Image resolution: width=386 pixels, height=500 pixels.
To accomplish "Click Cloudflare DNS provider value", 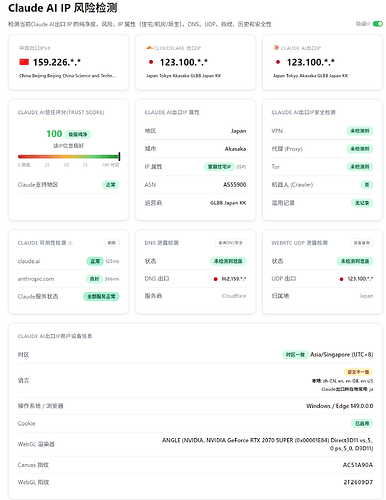I will (x=234, y=296).
